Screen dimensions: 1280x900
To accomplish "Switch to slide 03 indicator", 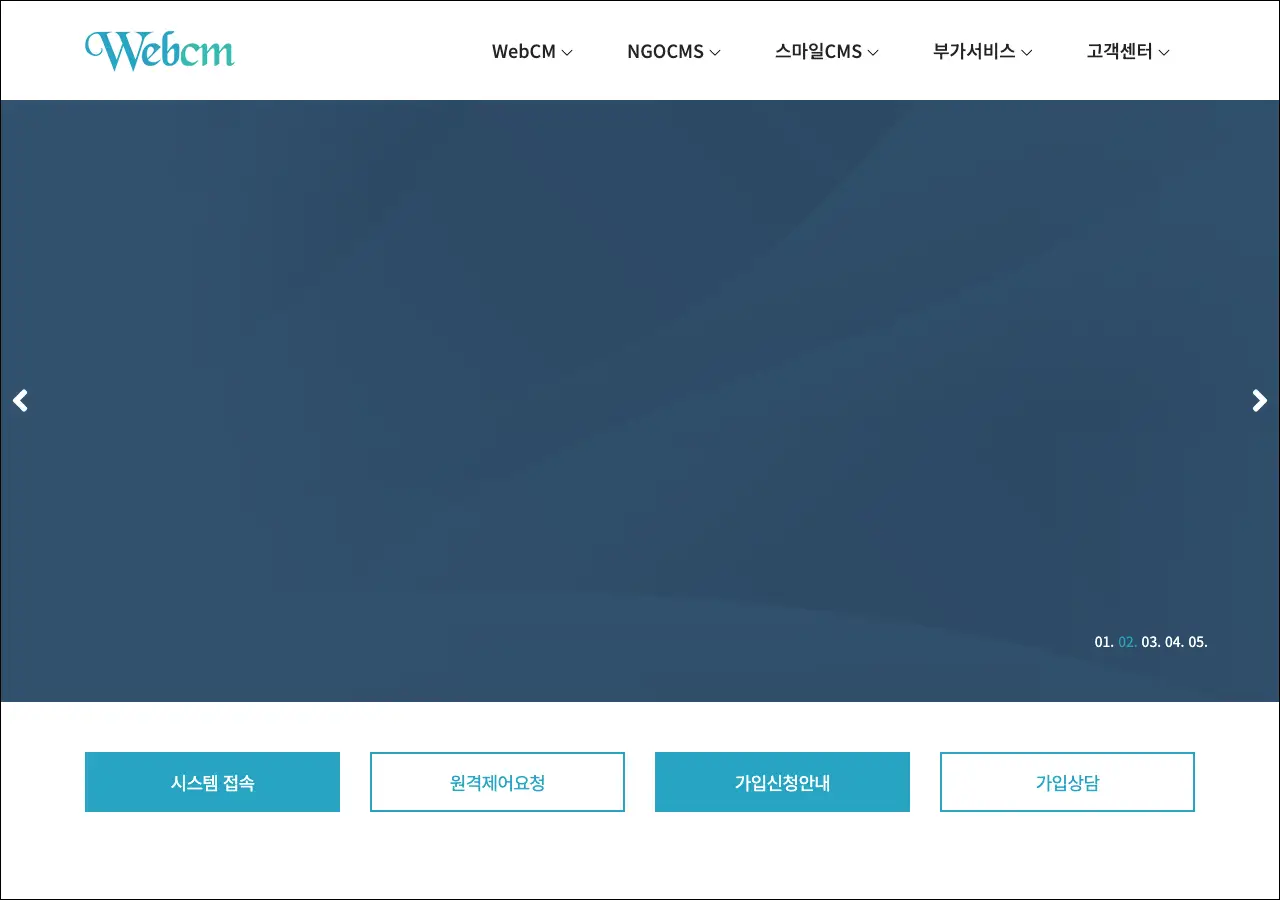I will pyautogui.click(x=1151, y=642).
